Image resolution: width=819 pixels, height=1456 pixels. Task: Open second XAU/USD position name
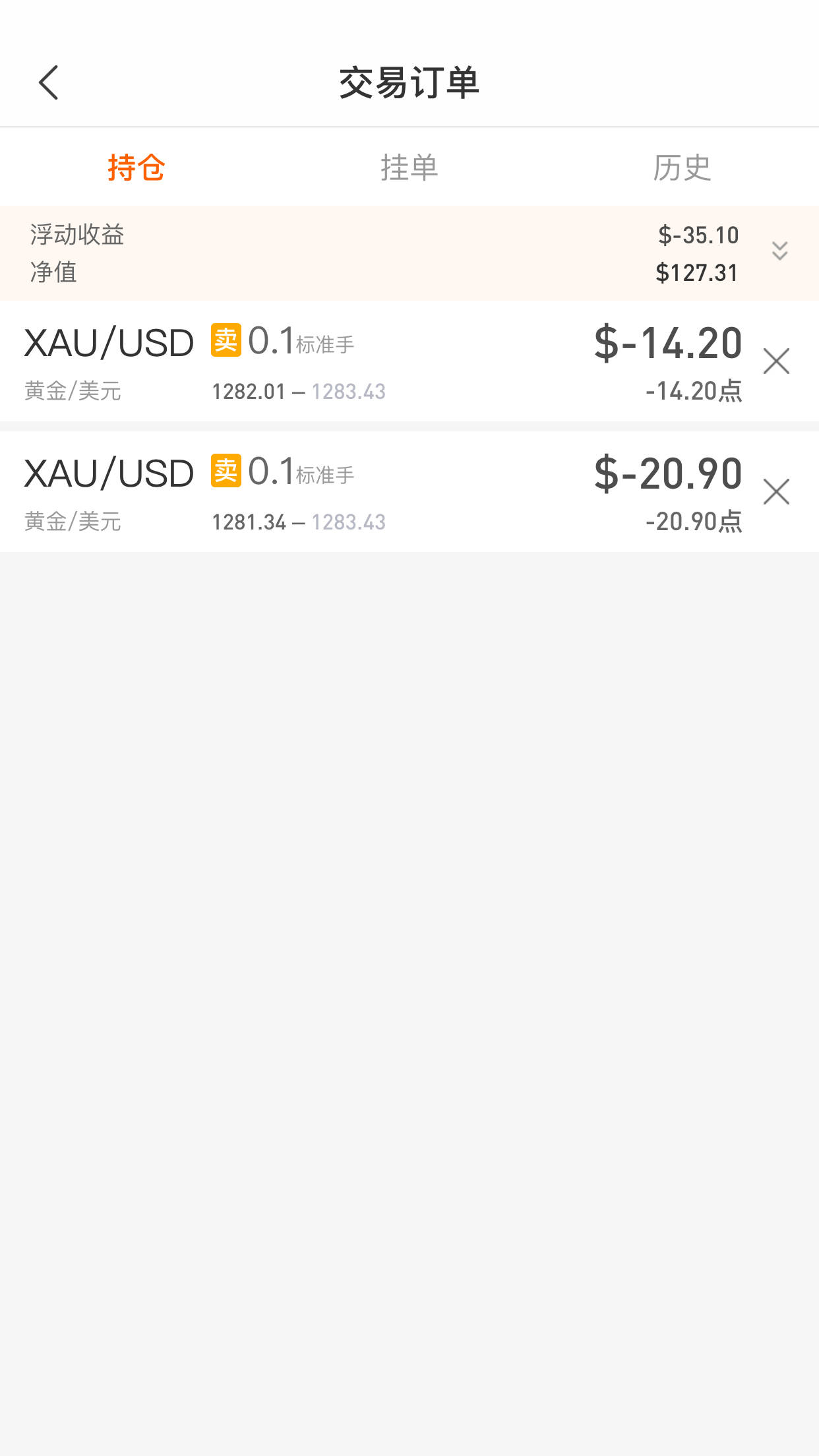[109, 474]
